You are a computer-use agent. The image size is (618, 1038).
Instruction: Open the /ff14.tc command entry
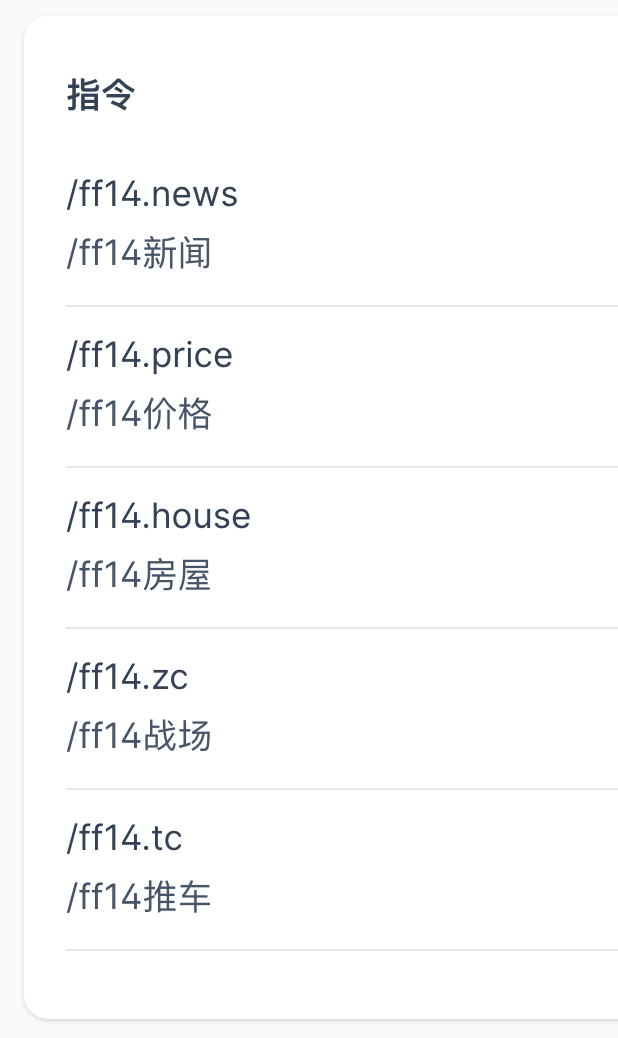pos(124,838)
